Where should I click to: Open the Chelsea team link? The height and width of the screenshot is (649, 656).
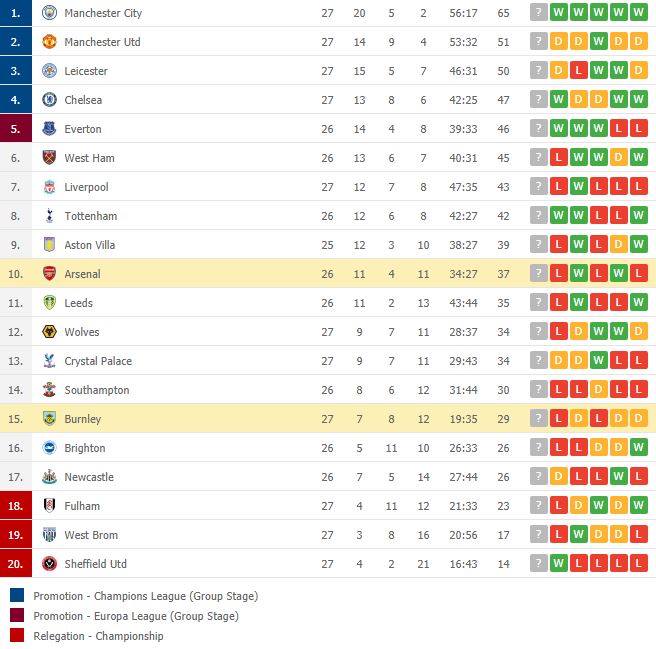click(x=83, y=100)
